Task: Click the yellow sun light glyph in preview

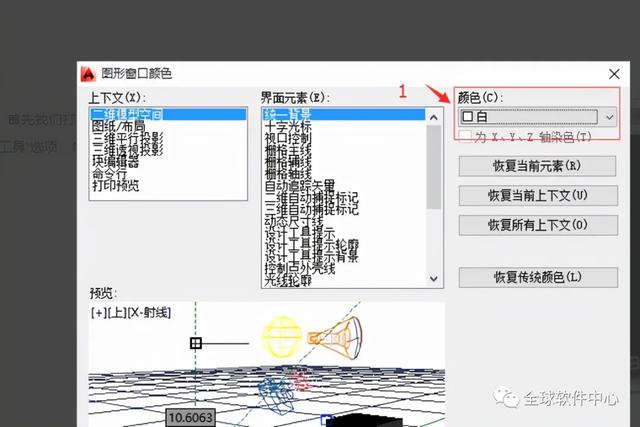Action: [282, 337]
